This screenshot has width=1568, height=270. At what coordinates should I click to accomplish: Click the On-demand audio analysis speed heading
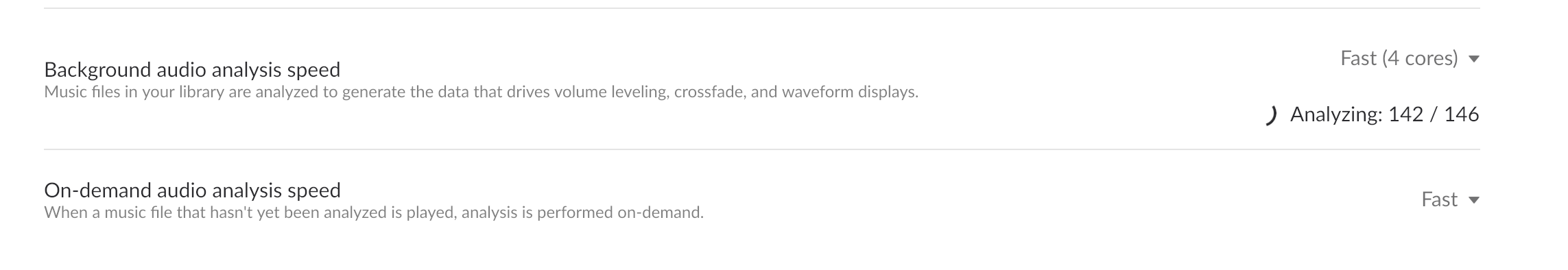pos(192,190)
